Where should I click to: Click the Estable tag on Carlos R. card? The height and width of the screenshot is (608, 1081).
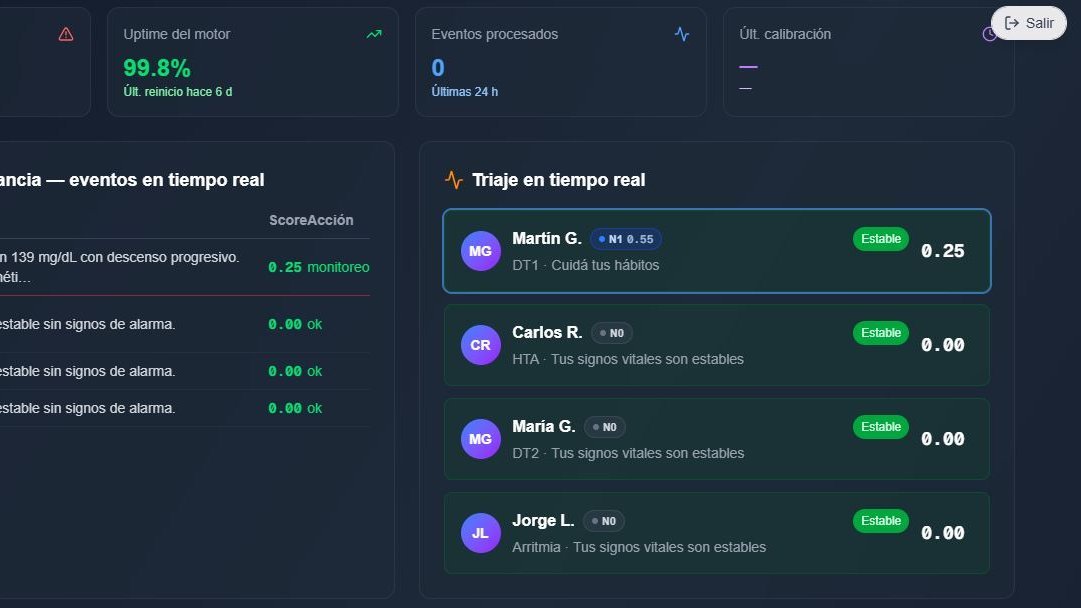coord(880,332)
